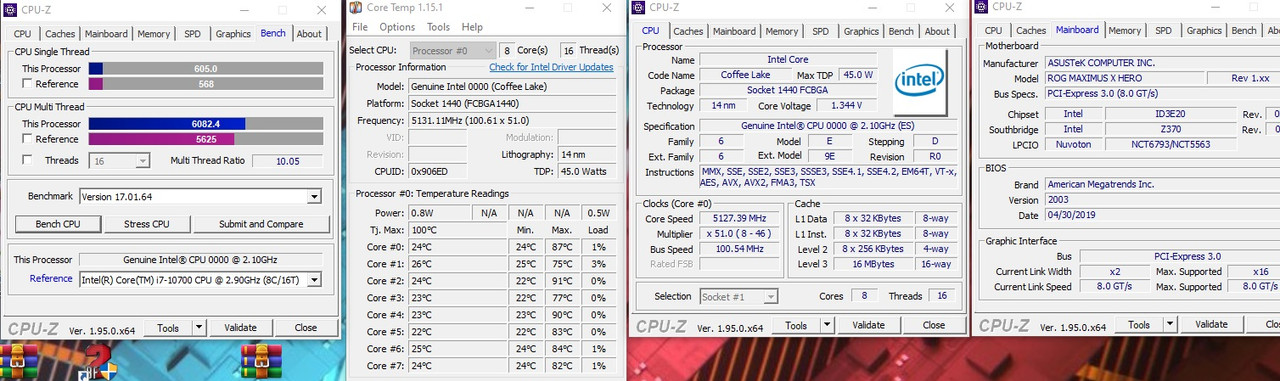Click the Stress CPU button
1280x381 pixels.
(x=146, y=224)
